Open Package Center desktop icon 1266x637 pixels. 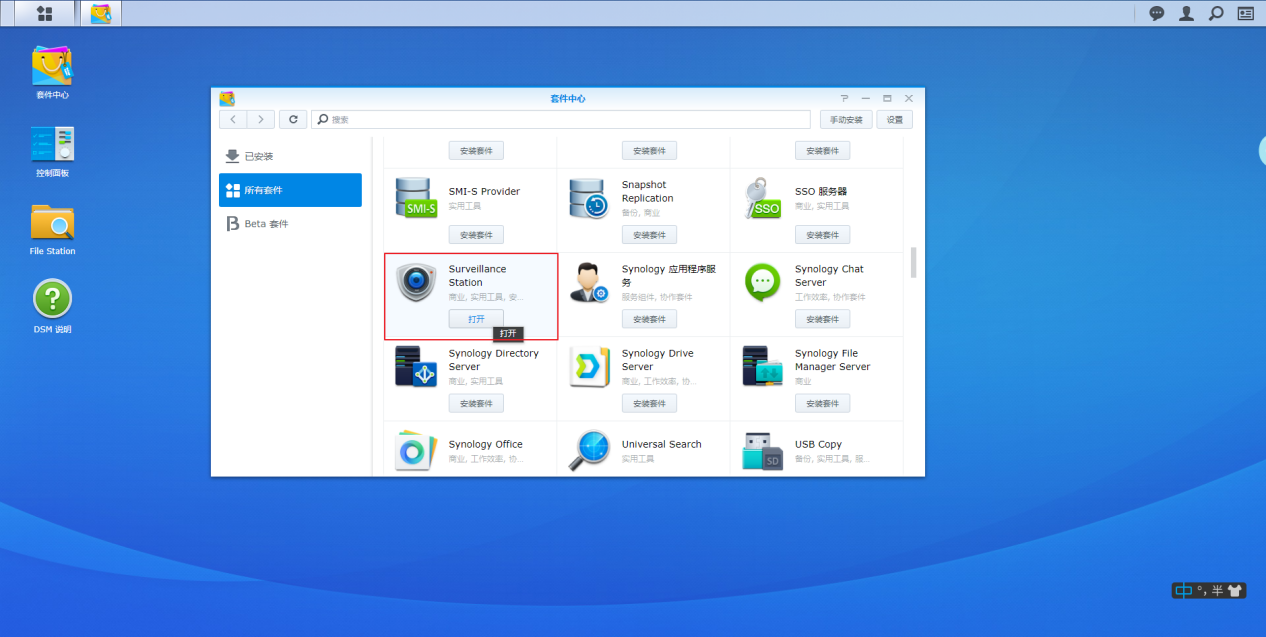[52, 67]
